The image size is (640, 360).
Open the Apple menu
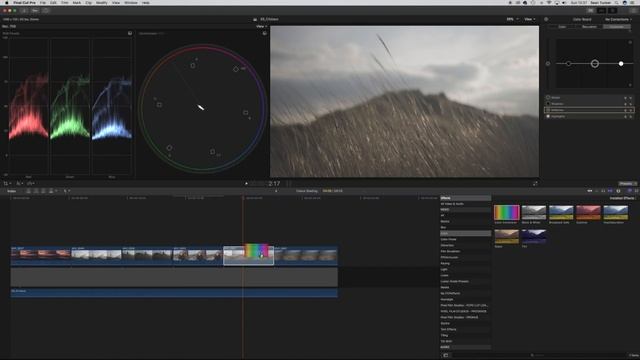[7, 2]
